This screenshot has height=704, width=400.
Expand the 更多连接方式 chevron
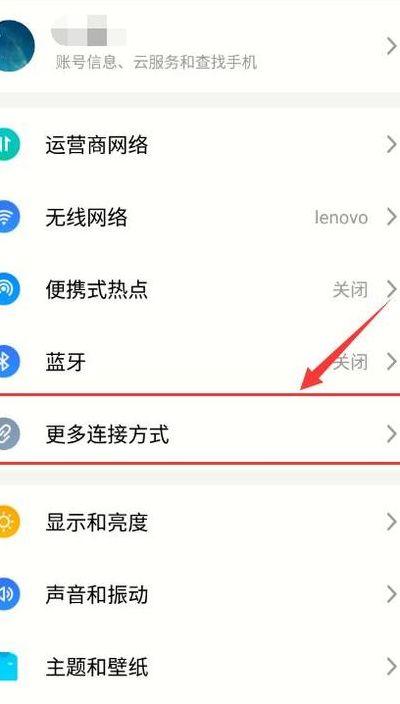391,434
